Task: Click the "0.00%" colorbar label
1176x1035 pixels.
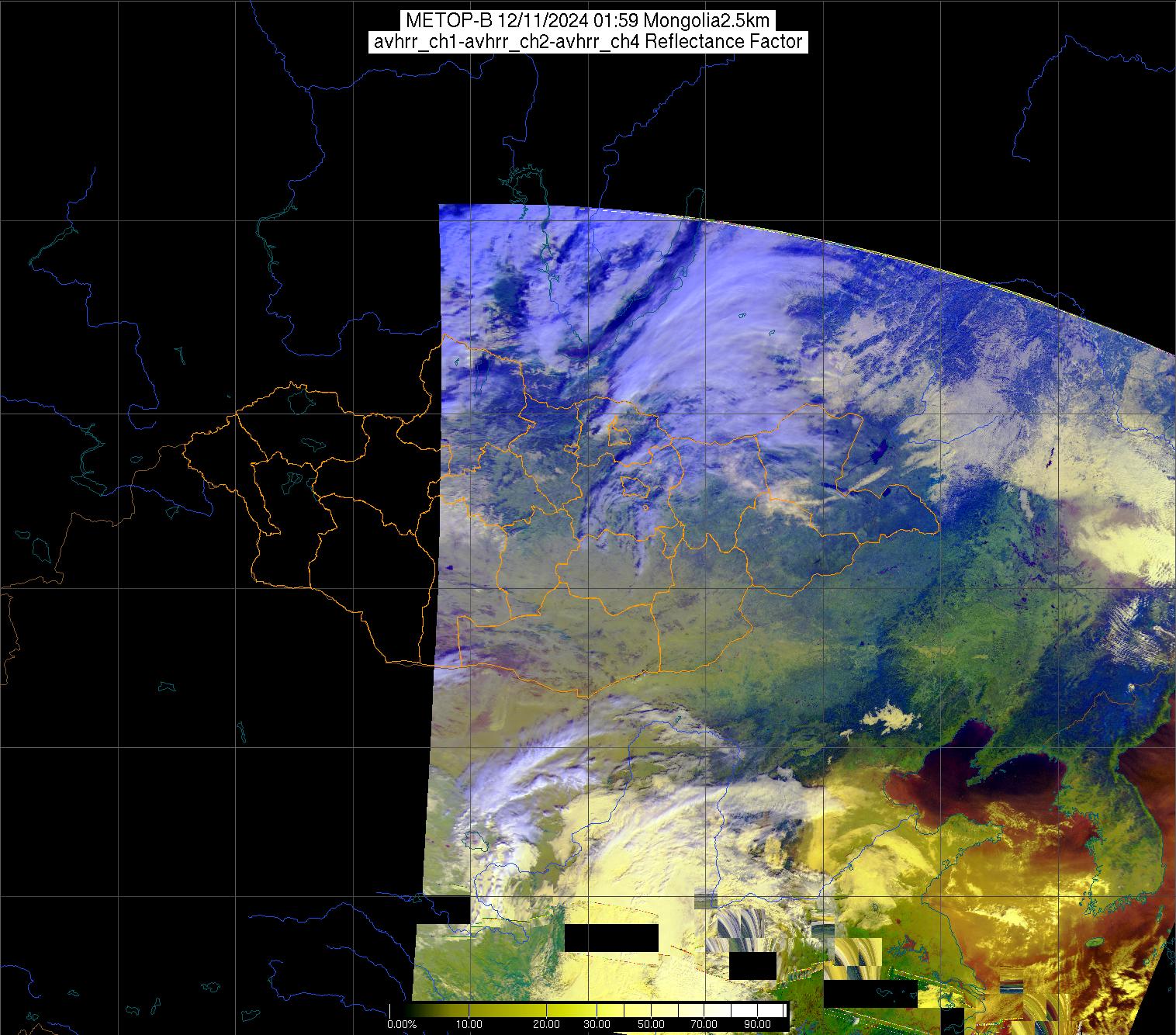Action: coord(402,1025)
